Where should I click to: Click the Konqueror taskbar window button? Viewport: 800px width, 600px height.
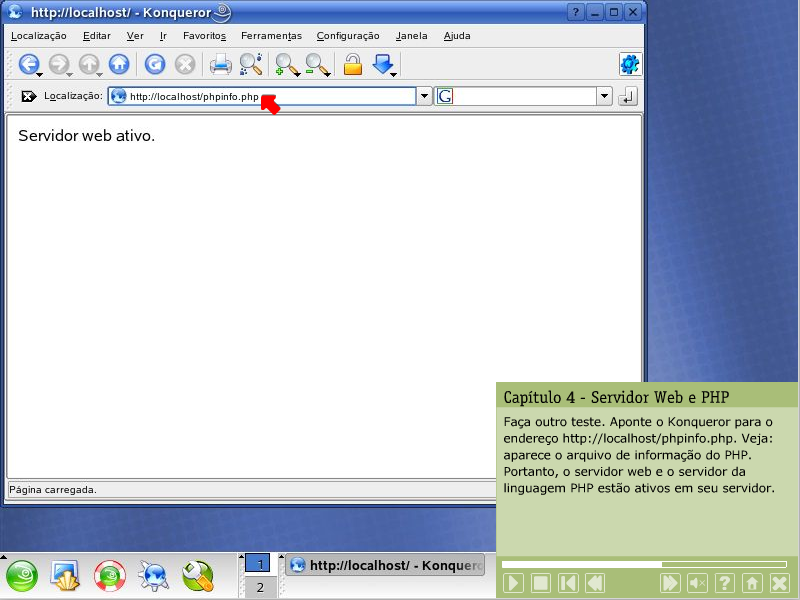click(x=385, y=565)
